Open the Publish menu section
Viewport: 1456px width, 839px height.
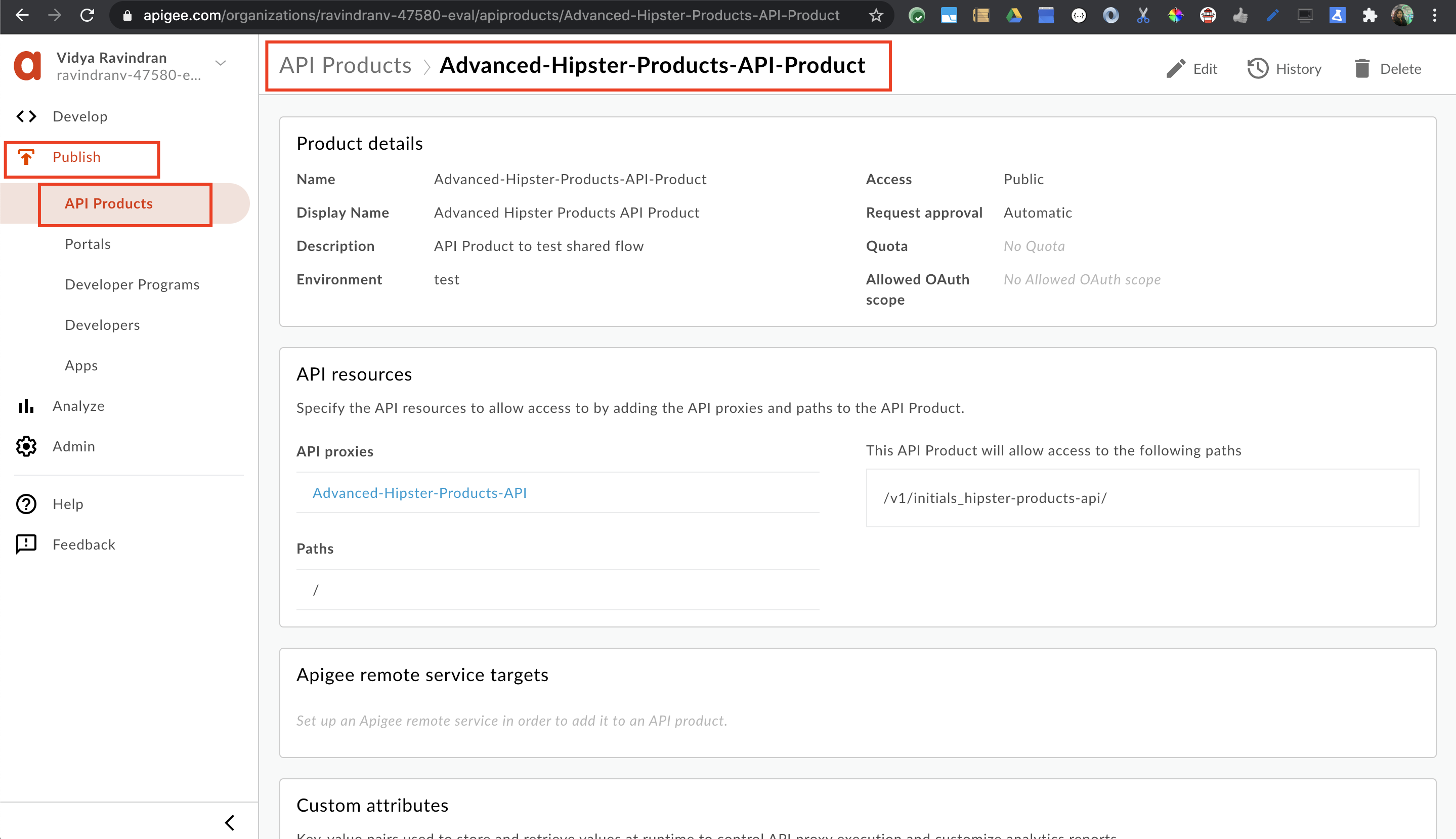pos(76,157)
